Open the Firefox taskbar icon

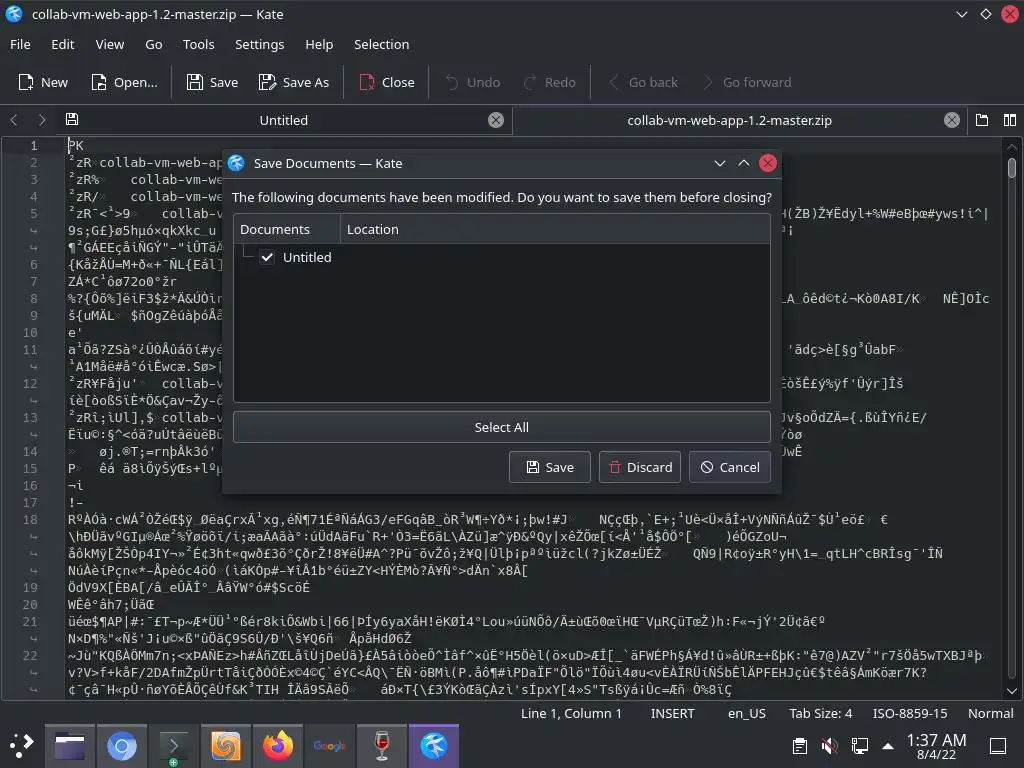pos(278,746)
